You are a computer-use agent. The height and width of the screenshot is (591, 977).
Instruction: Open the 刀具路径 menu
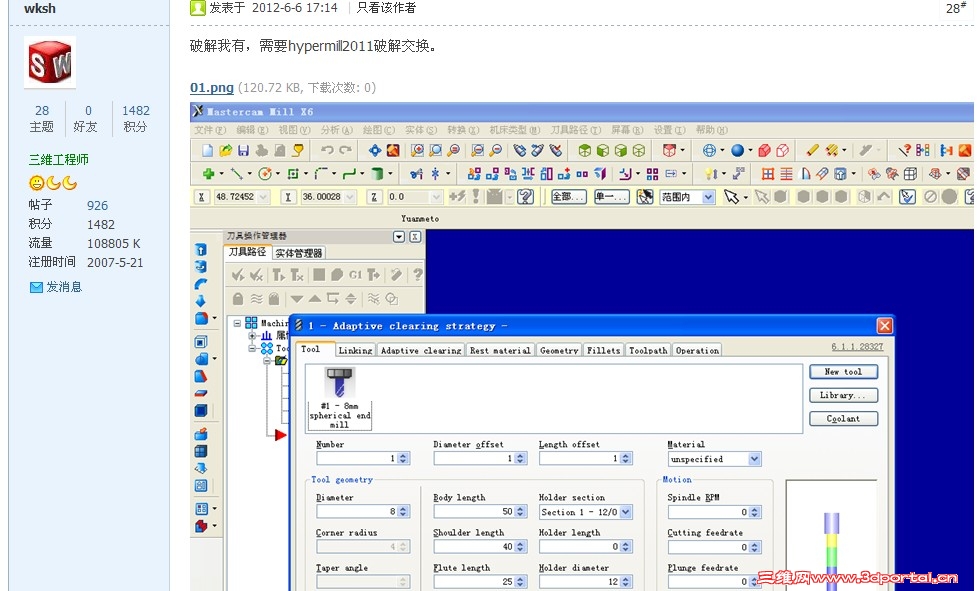576,130
